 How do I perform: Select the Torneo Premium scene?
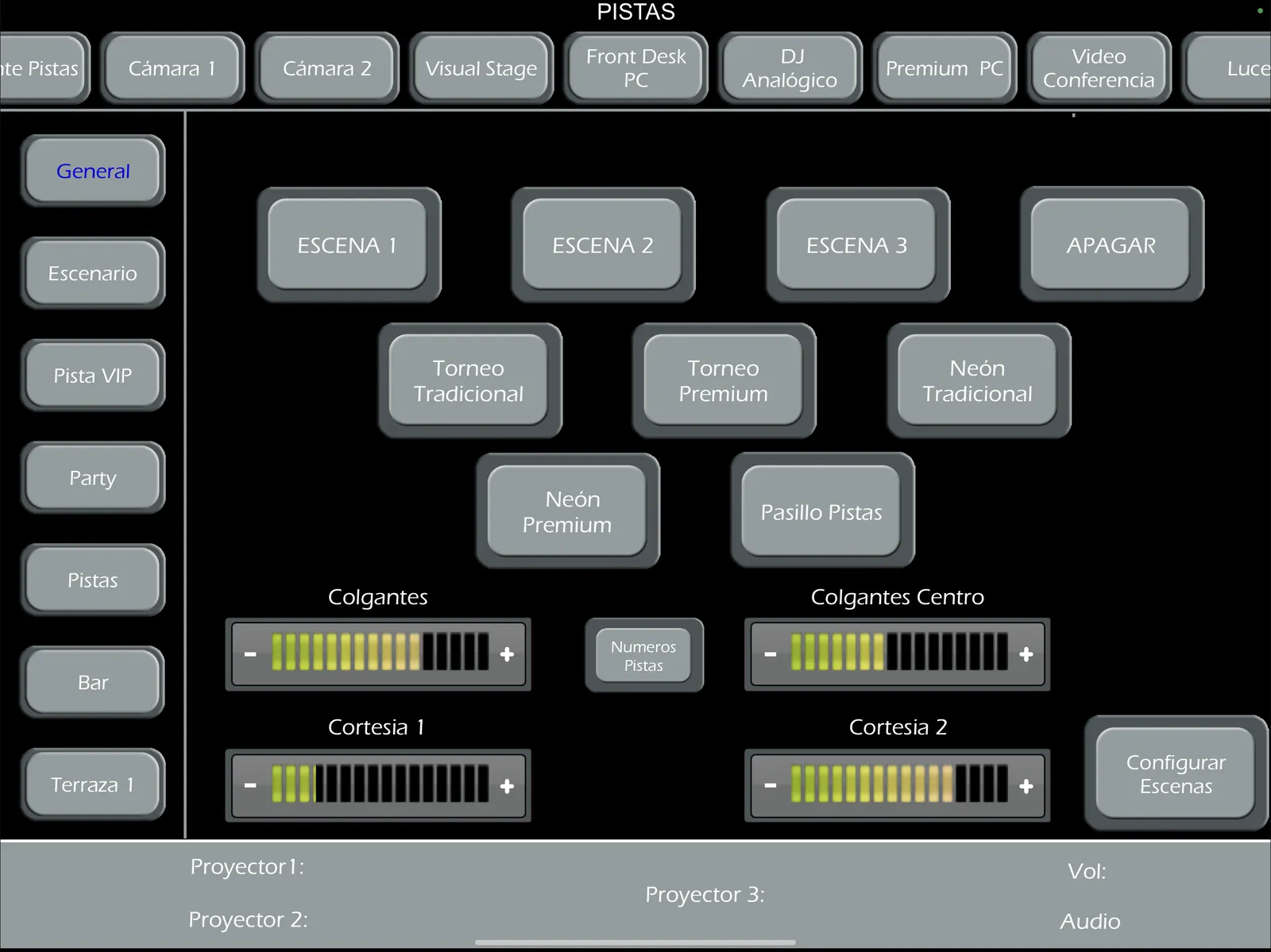click(x=723, y=381)
